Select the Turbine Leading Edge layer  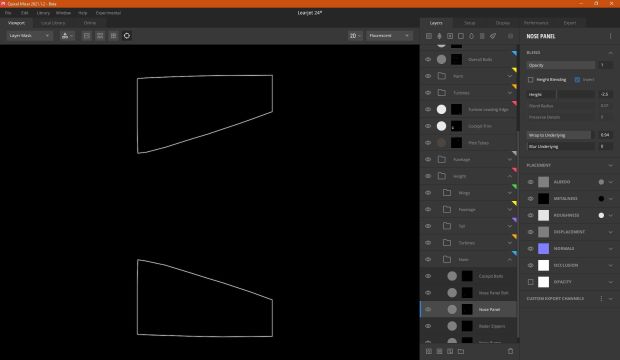click(469, 109)
